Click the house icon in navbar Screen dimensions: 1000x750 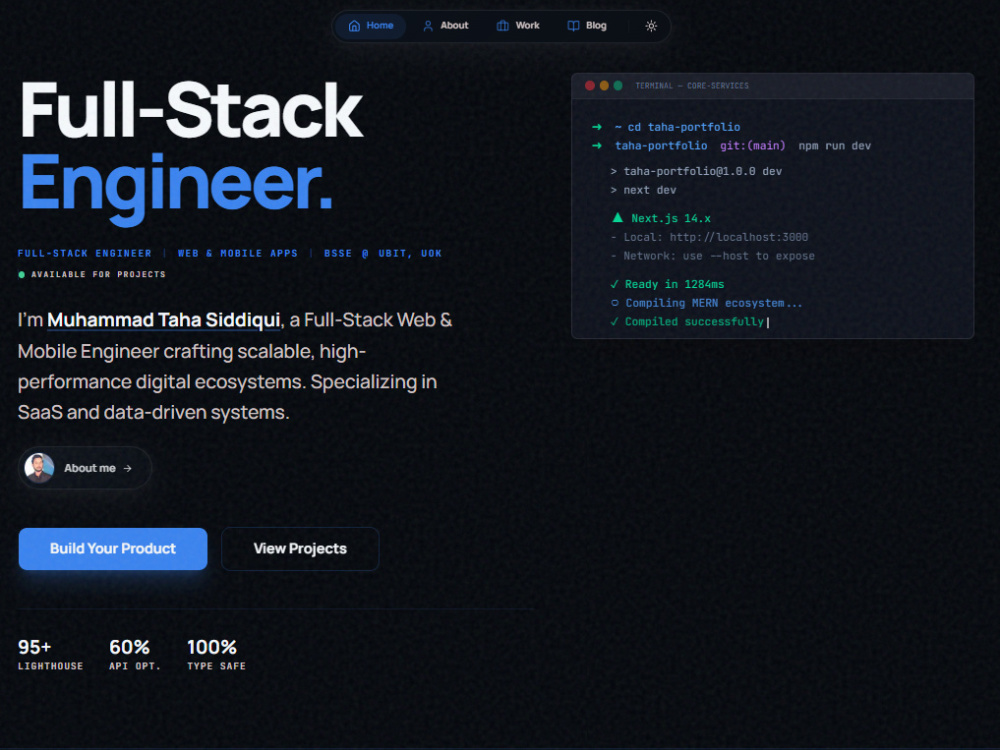[x=354, y=26]
